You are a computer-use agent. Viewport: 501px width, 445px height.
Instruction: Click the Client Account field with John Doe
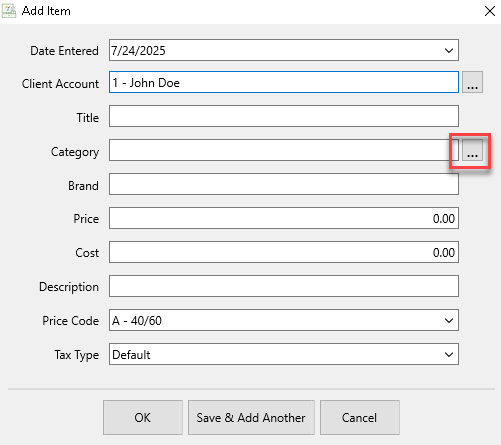284,82
